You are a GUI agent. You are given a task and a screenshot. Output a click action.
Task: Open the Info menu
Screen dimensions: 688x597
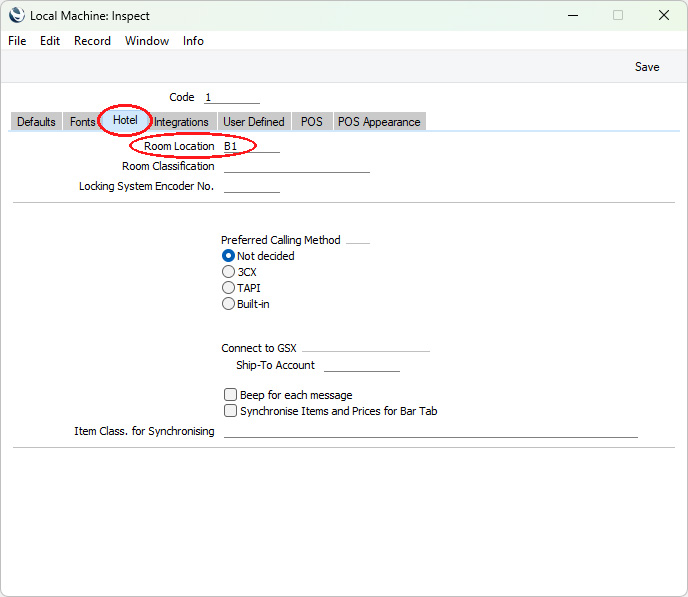click(193, 41)
